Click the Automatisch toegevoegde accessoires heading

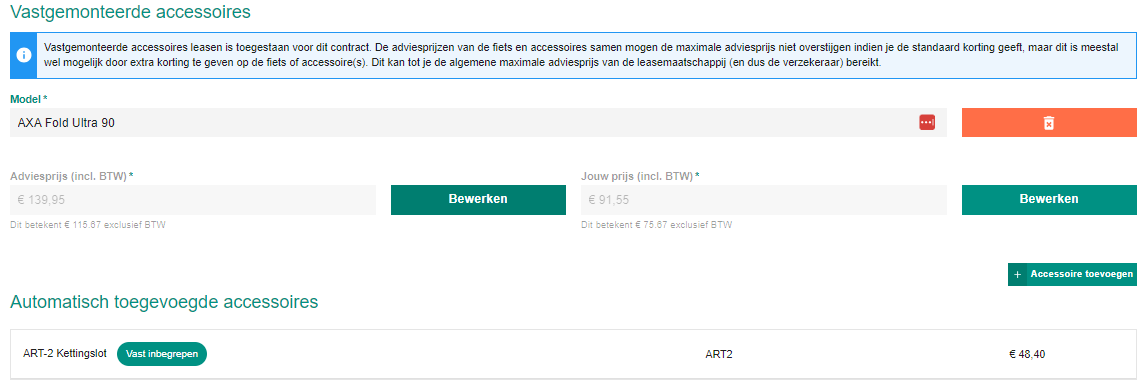point(164,301)
